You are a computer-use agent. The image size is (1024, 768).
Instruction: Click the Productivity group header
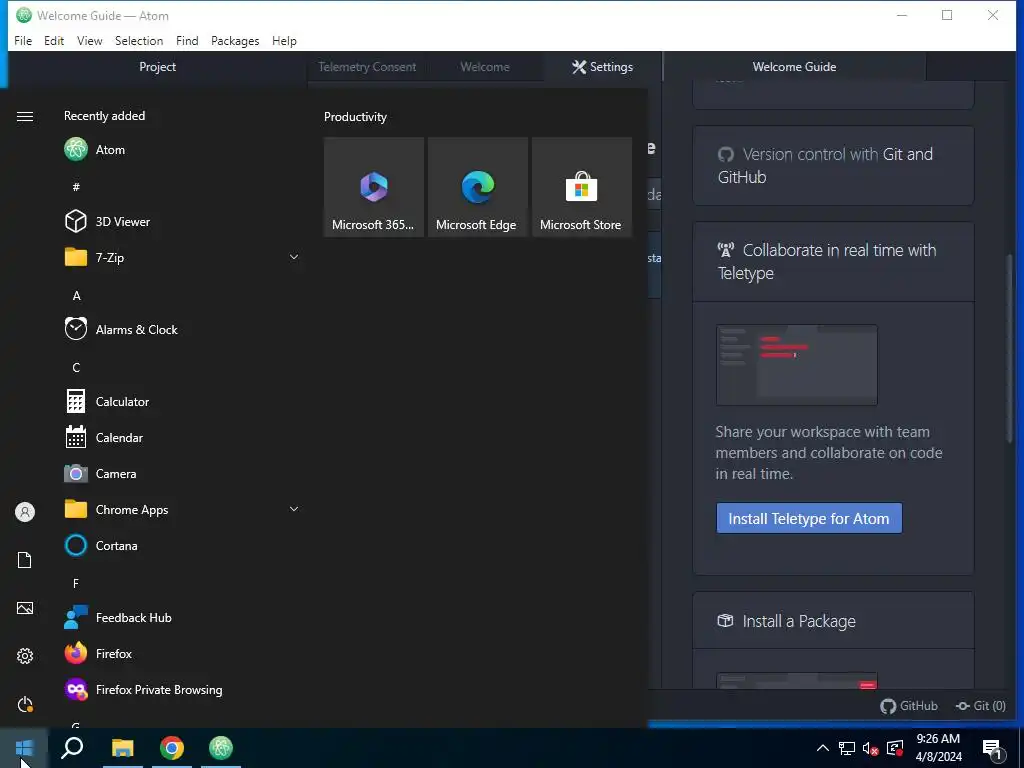355,117
